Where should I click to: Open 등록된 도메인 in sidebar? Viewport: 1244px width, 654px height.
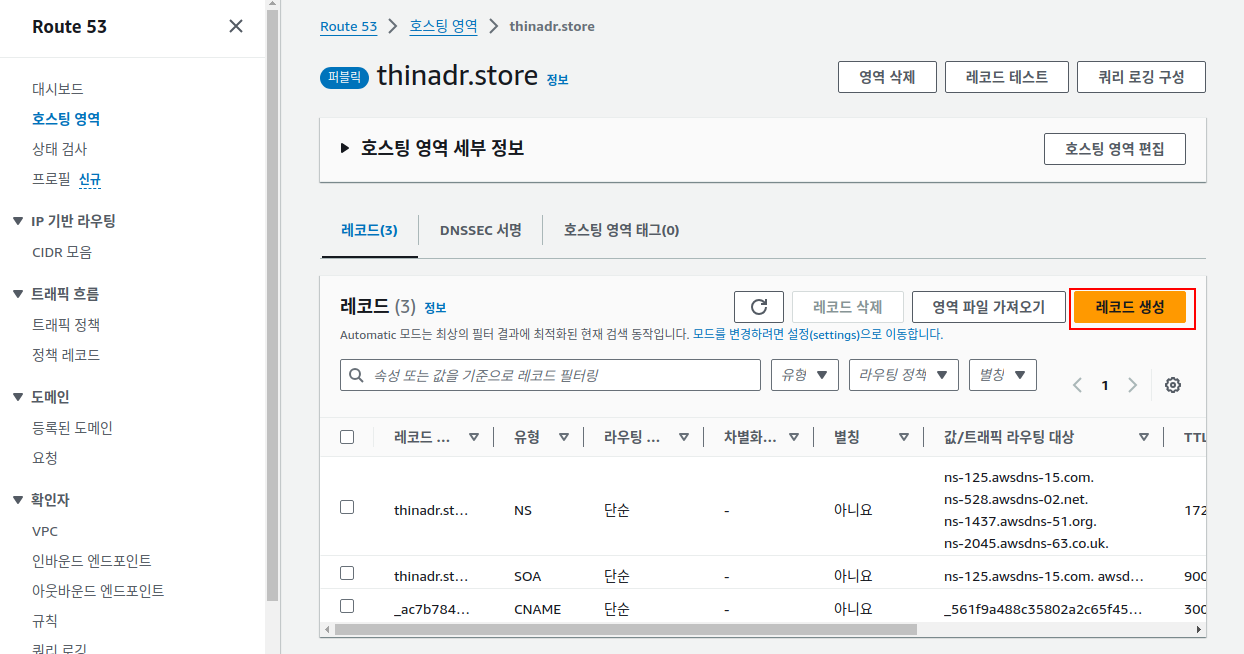tap(72, 428)
